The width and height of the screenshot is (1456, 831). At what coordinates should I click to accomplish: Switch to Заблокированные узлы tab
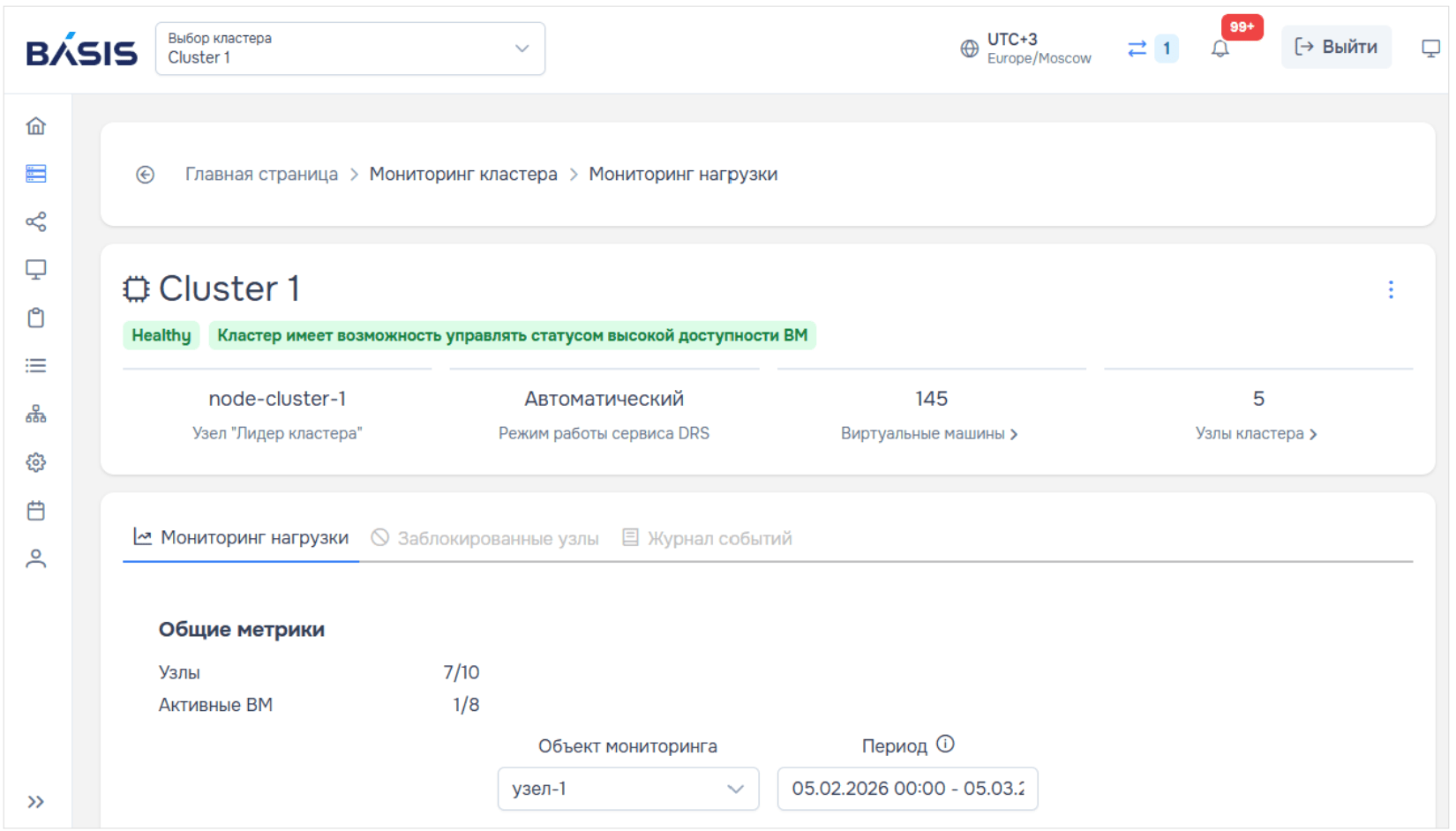click(485, 538)
